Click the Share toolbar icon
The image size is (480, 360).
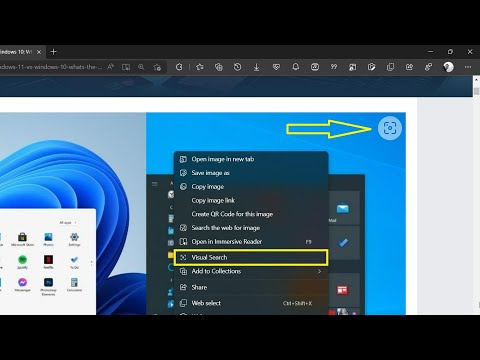[409, 67]
